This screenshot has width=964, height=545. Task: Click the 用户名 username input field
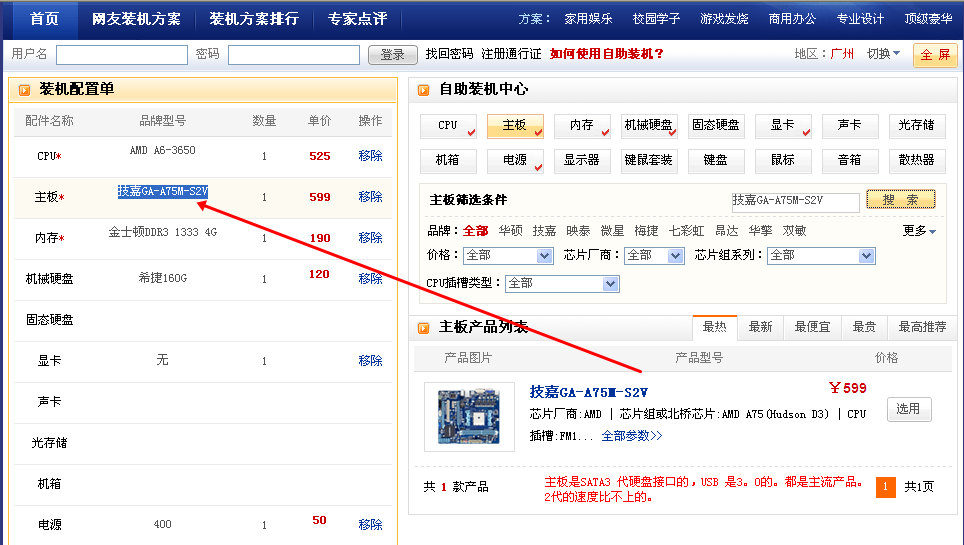(122, 55)
